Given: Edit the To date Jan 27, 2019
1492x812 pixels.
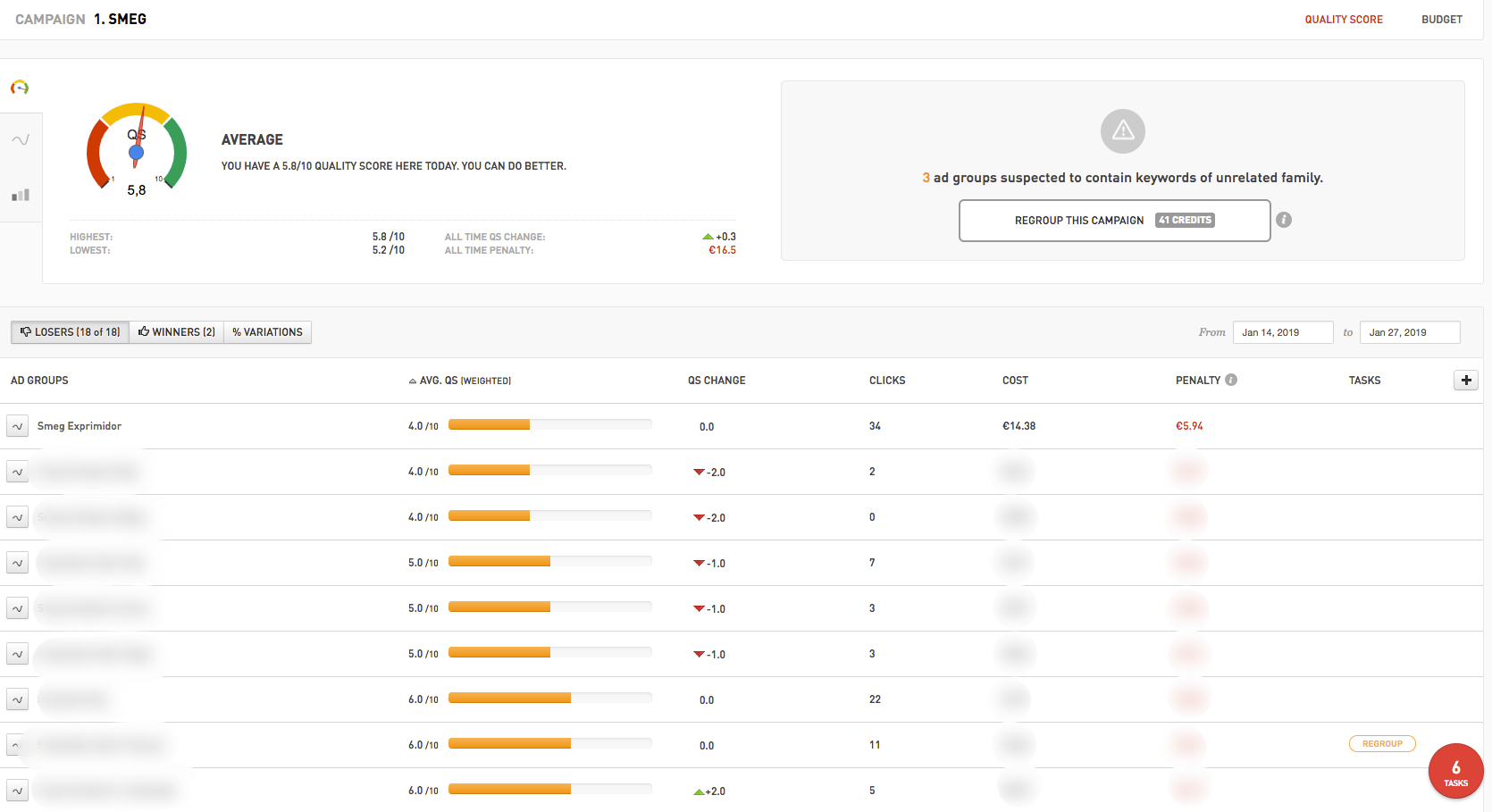Looking at the screenshot, I should coord(1410,332).
